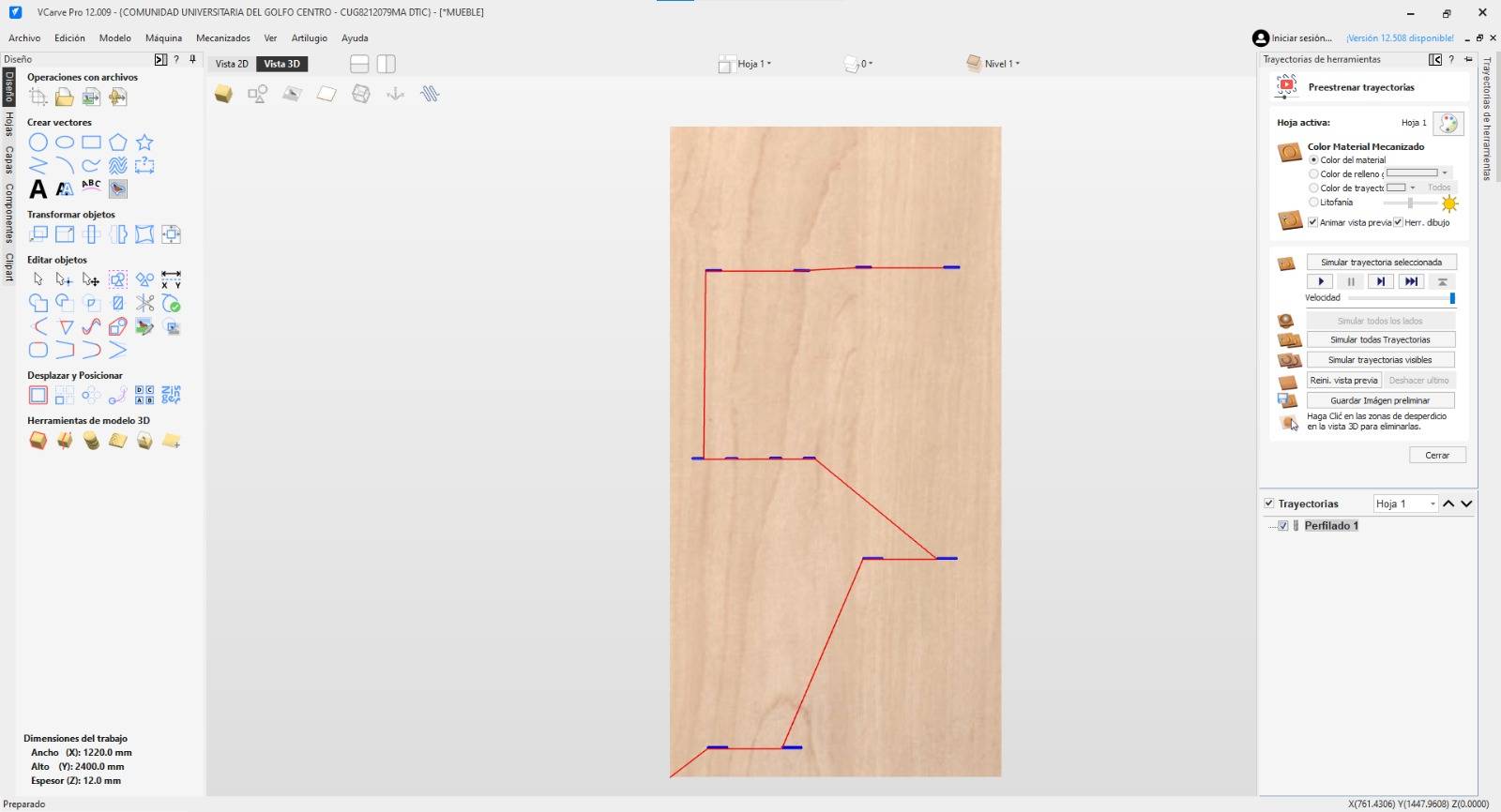Toggle Herr. dibujo checkbox

pos(1398,222)
